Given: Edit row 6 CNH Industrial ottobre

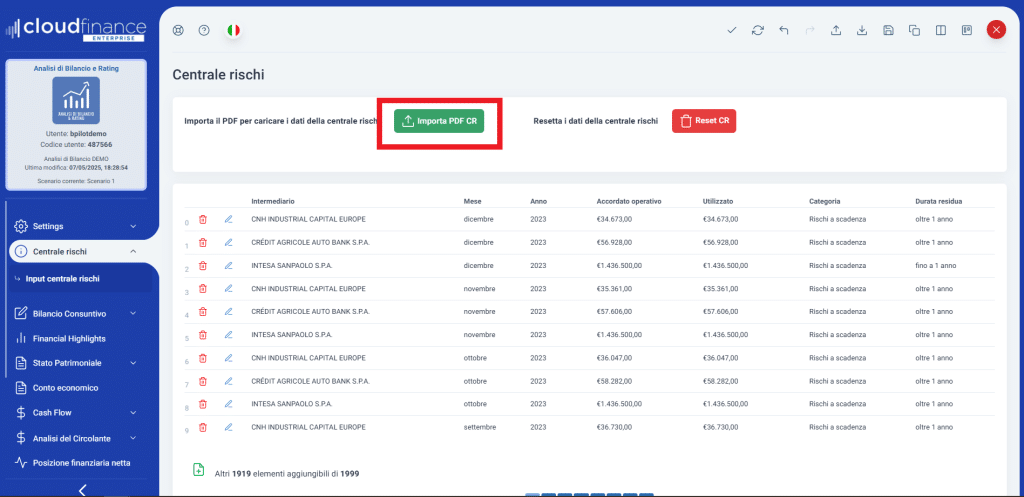Looking at the screenshot, I should click(229, 358).
